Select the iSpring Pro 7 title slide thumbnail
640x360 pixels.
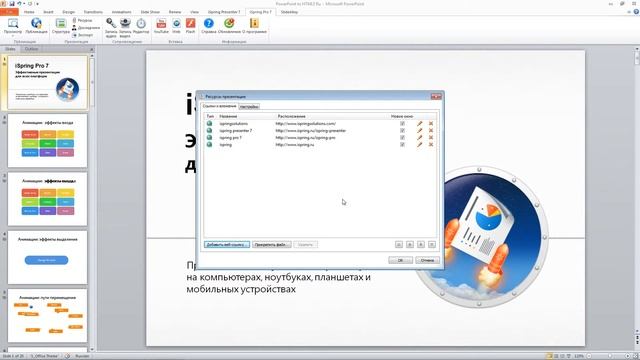click(47, 83)
